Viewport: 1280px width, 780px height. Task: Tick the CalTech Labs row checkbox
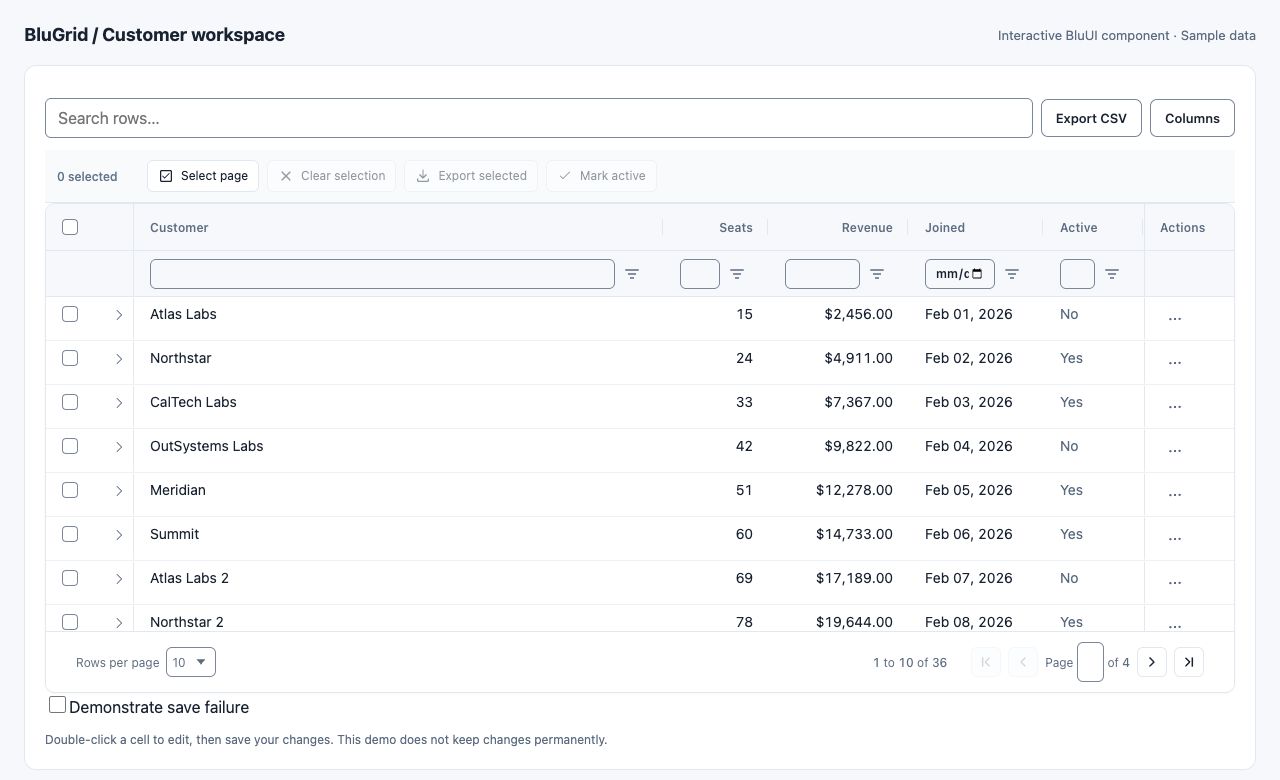point(70,402)
